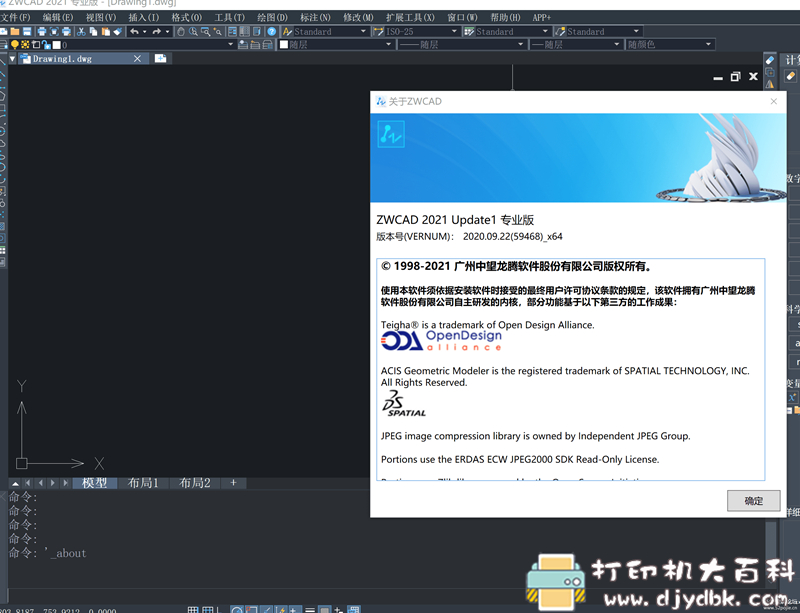Image resolution: width=800 pixels, height=613 pixels.
Task: Toggle Grid display in status bar
Action: [207, 610]
